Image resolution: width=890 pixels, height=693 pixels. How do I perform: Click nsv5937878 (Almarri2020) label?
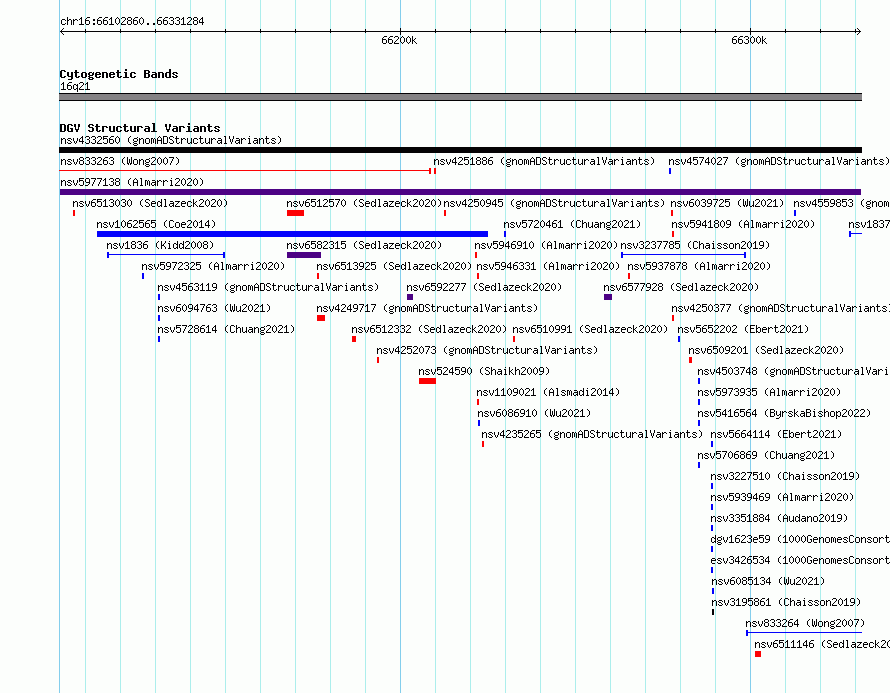pos(699,266)
